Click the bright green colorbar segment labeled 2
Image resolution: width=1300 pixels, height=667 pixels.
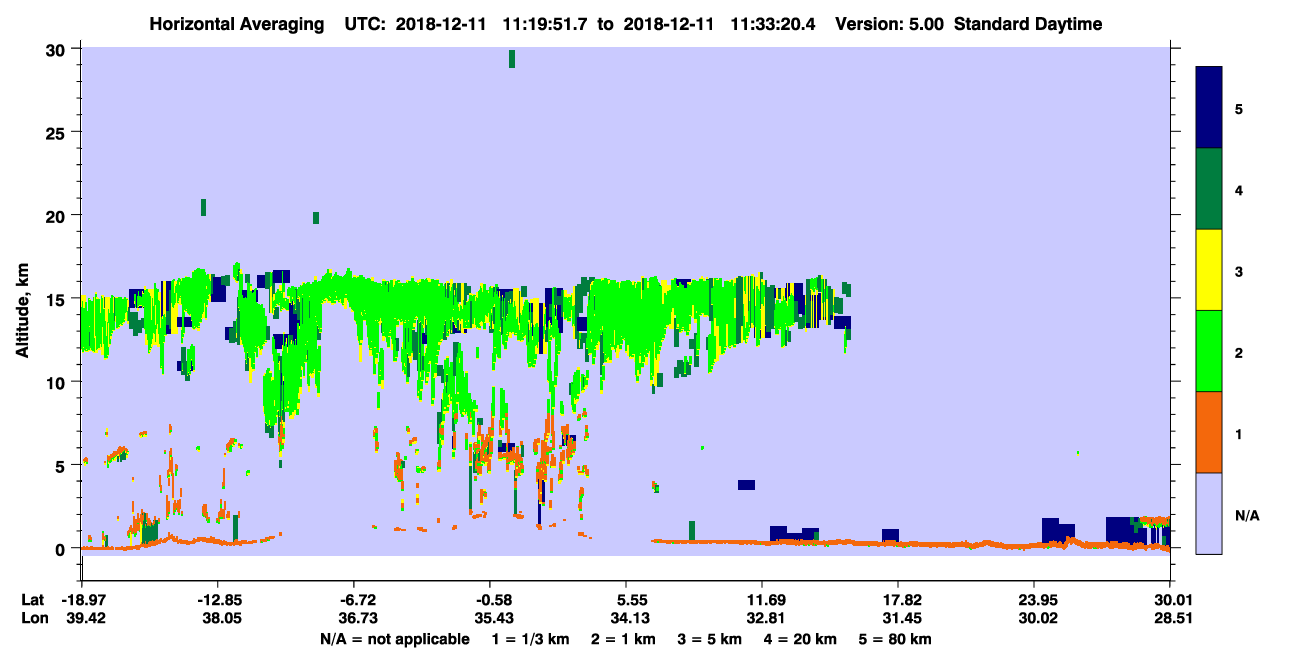pyautogui.click(x=1209, y=351)
